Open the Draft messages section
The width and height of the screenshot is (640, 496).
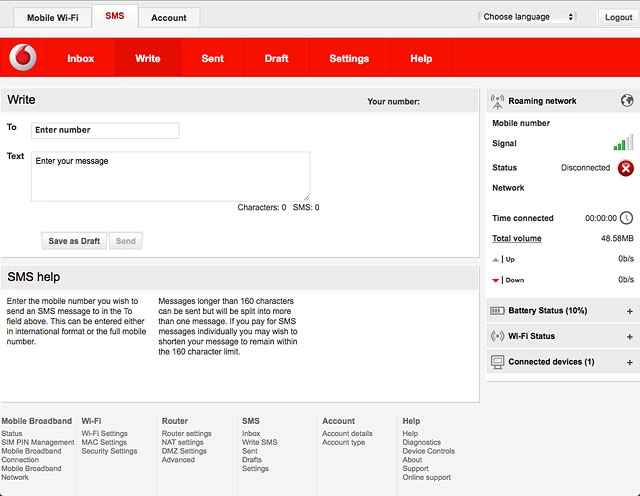point(276,59)
